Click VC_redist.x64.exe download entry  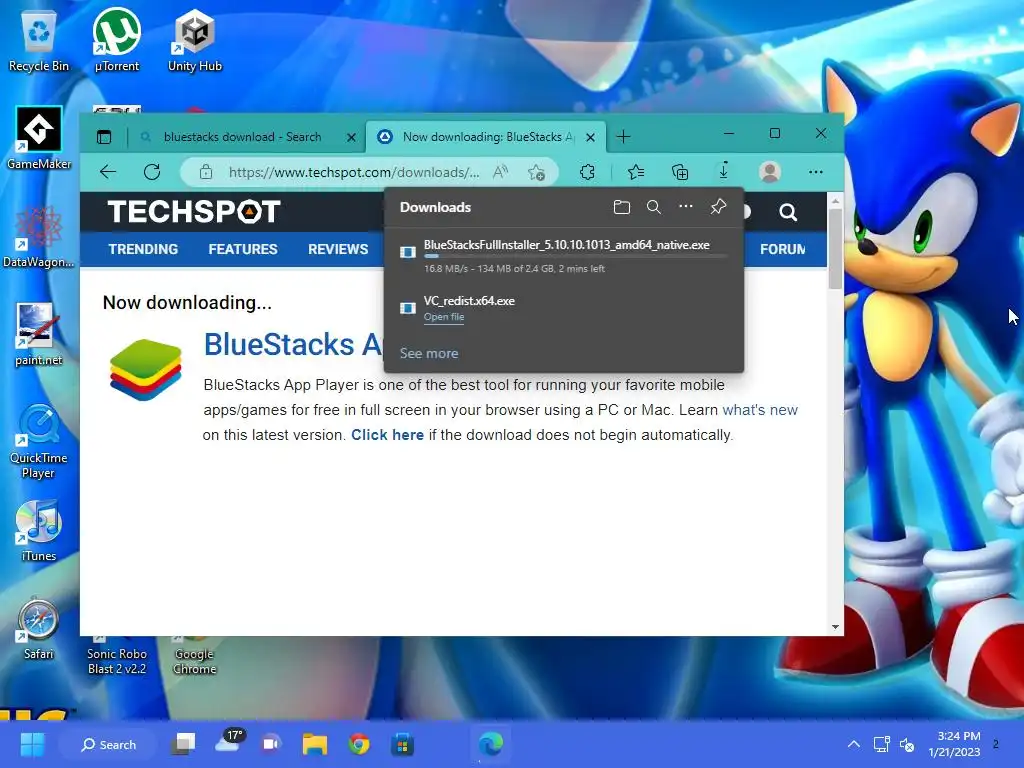(564, 308)
